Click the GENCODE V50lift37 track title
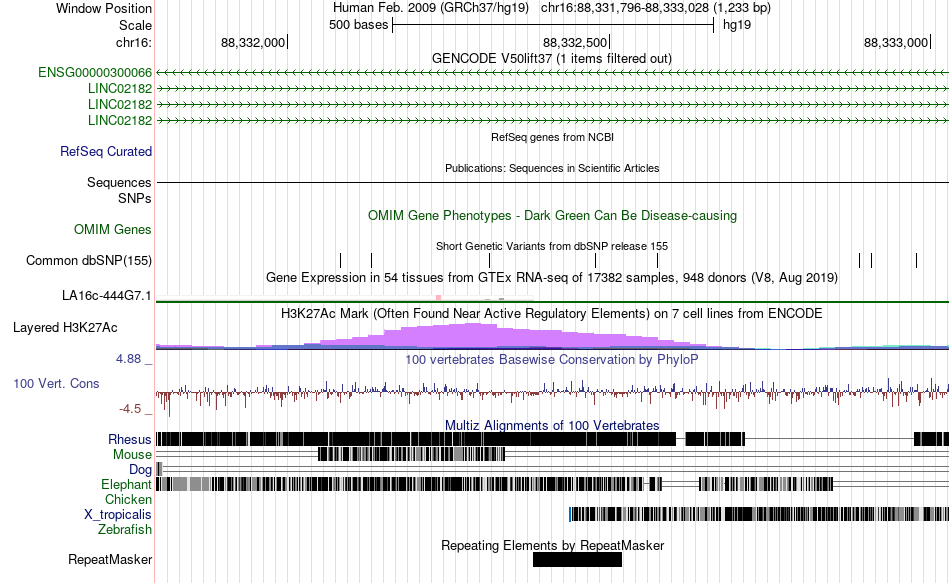Screen dimensions: 950x583 pyautogui.click(x=552, y=59)
